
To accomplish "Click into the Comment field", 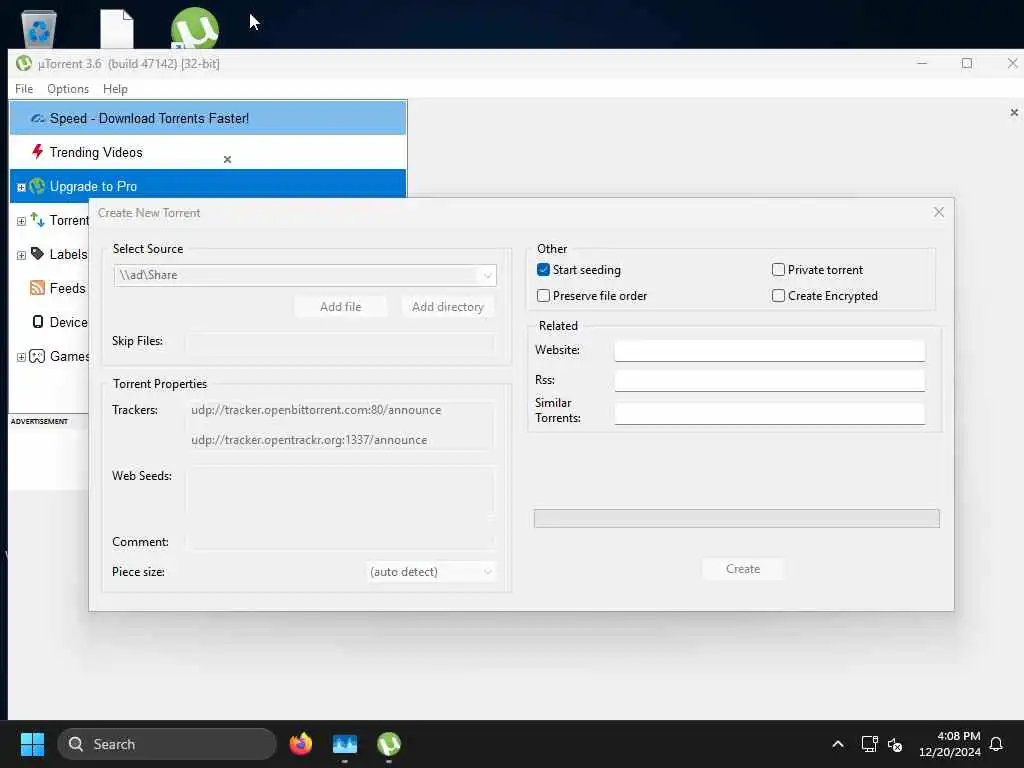I will point(340,542).
